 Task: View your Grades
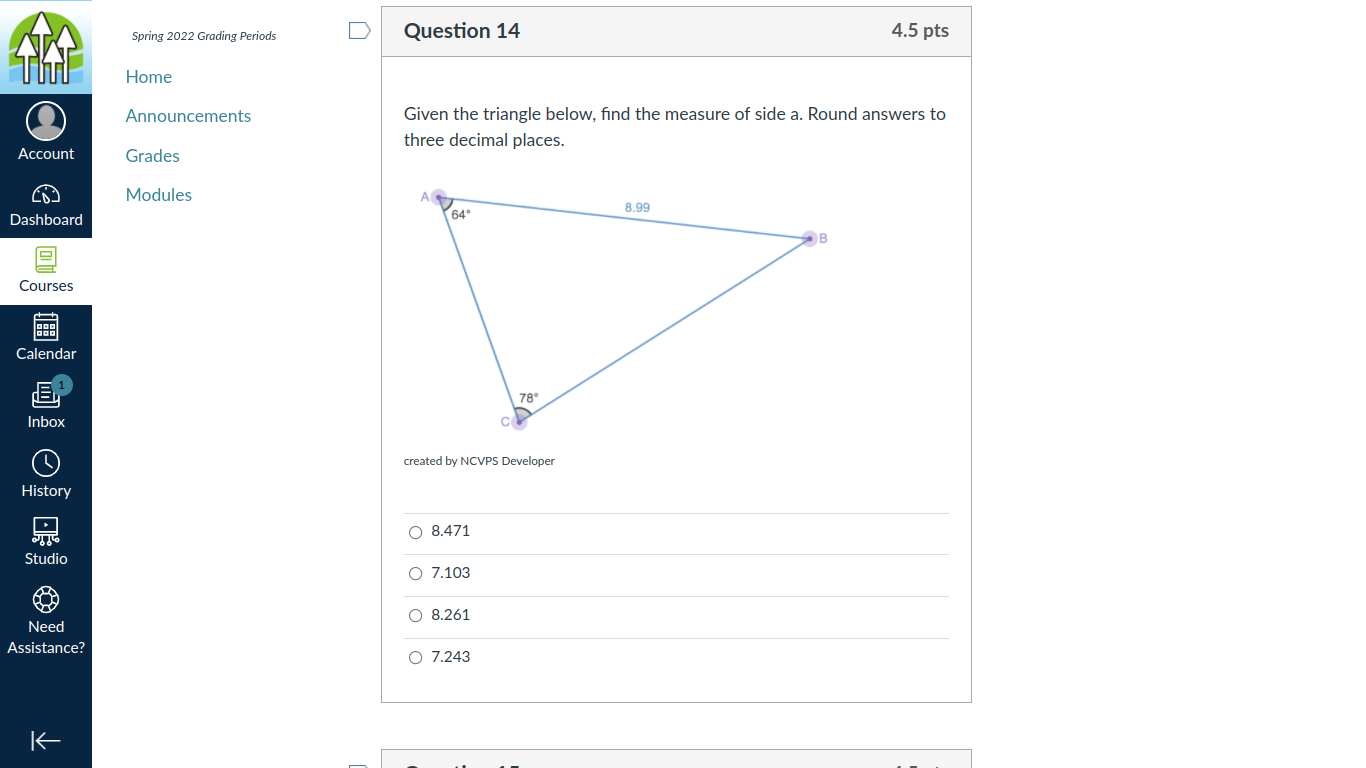(x=152, y=155)
